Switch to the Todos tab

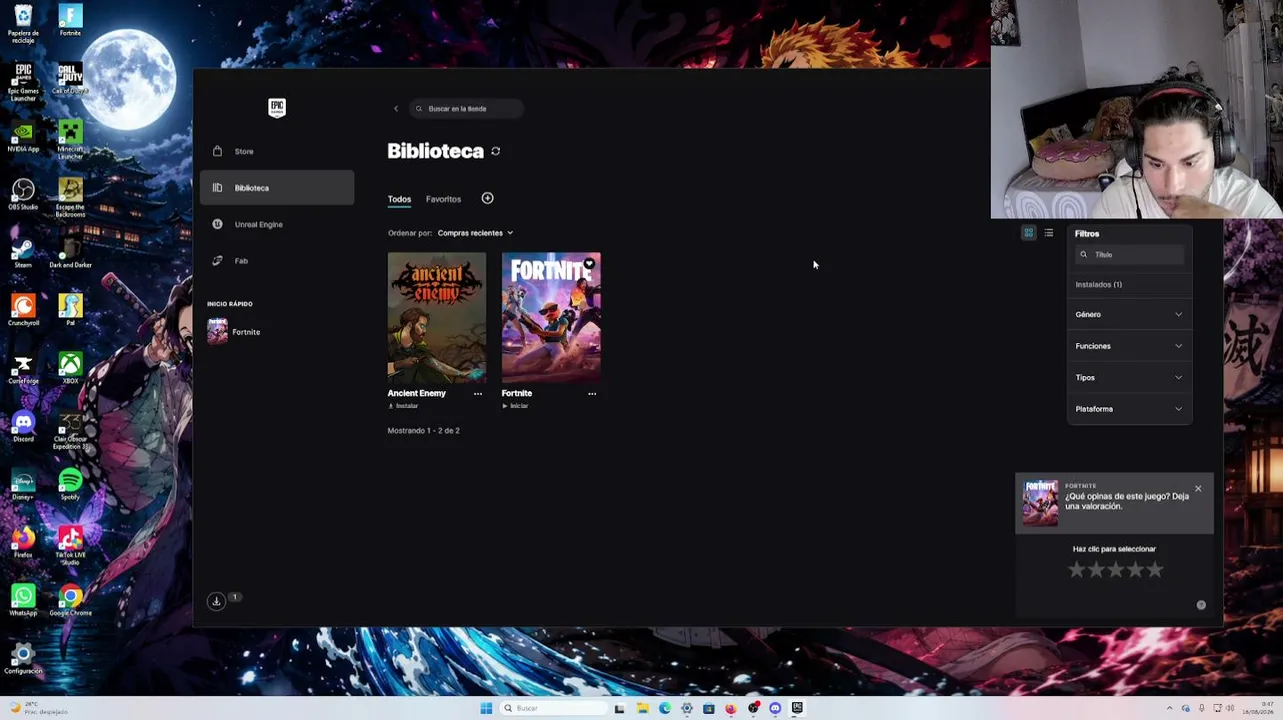[399, 199]
